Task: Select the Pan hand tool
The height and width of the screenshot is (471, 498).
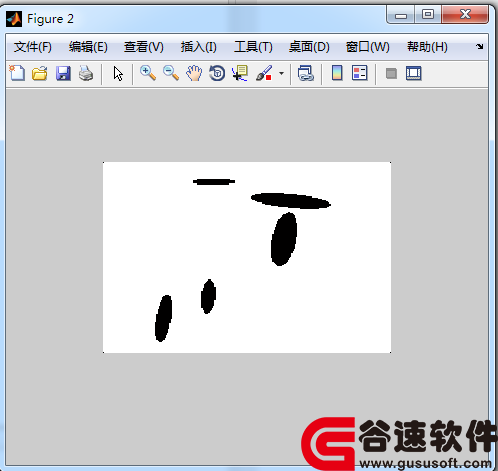Action: pos(194,73)
